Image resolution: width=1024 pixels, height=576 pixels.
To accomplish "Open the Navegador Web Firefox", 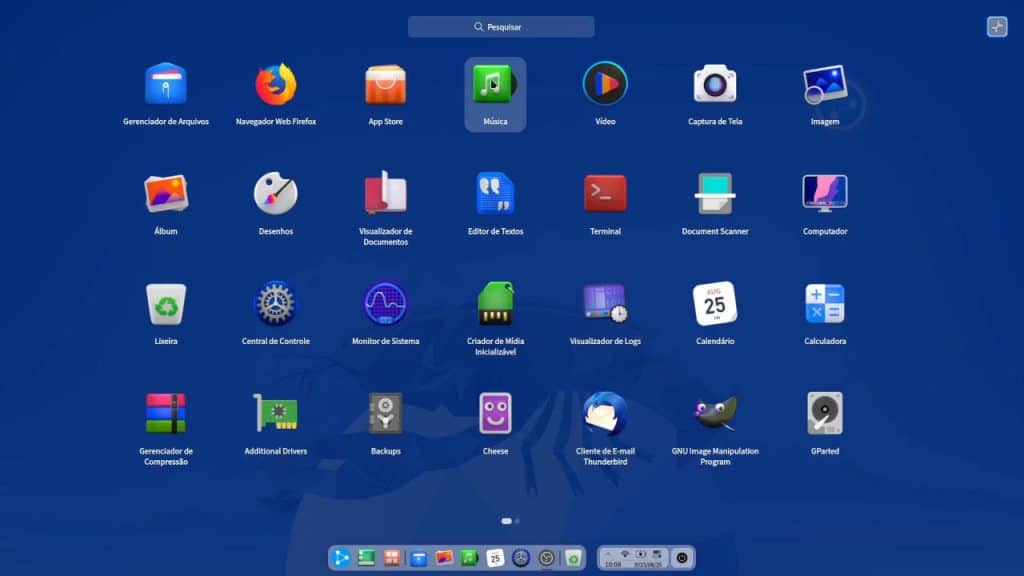I will pyautogui.click(x=274, y=90).
